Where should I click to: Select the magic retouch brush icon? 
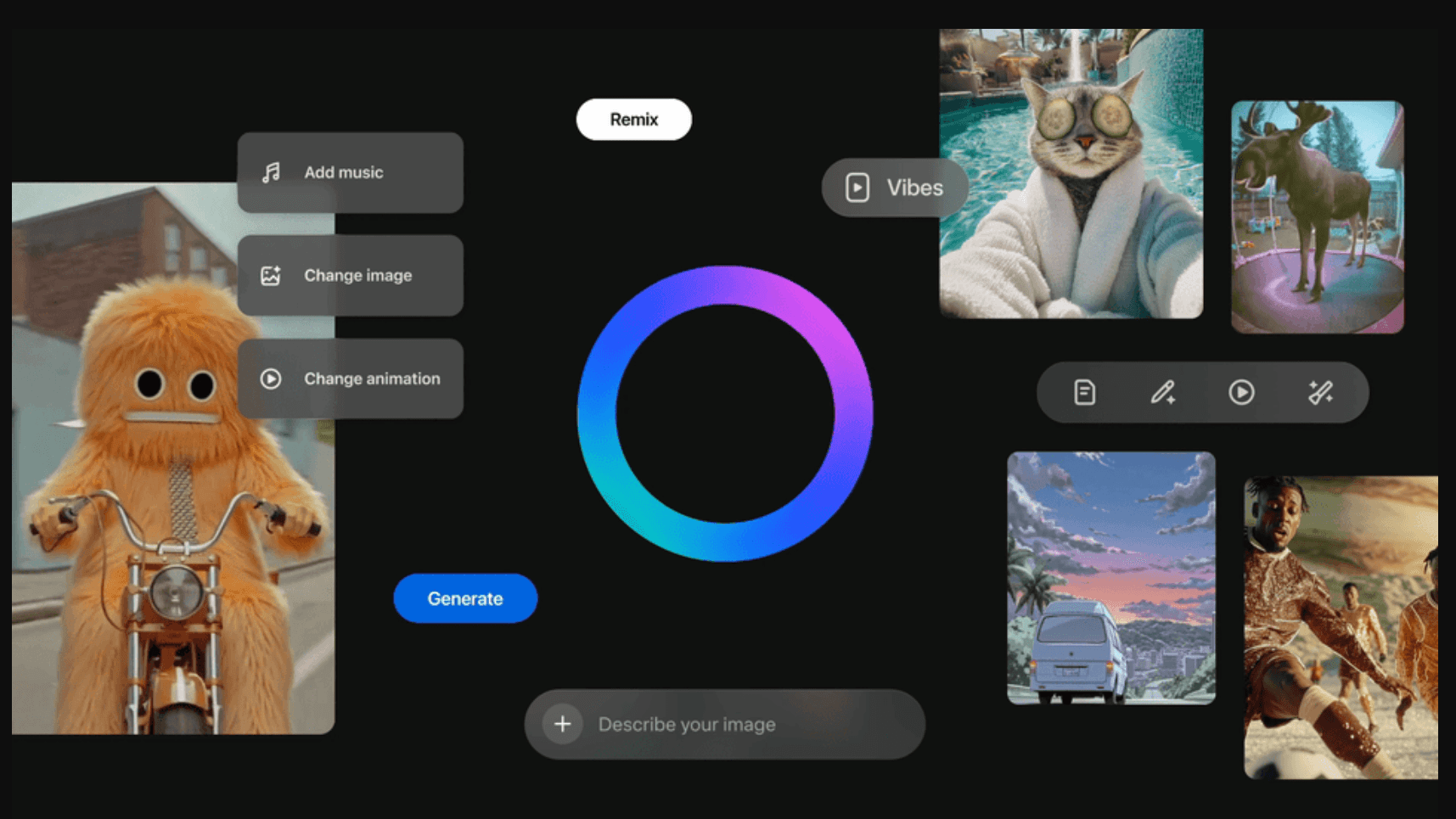1321,391
